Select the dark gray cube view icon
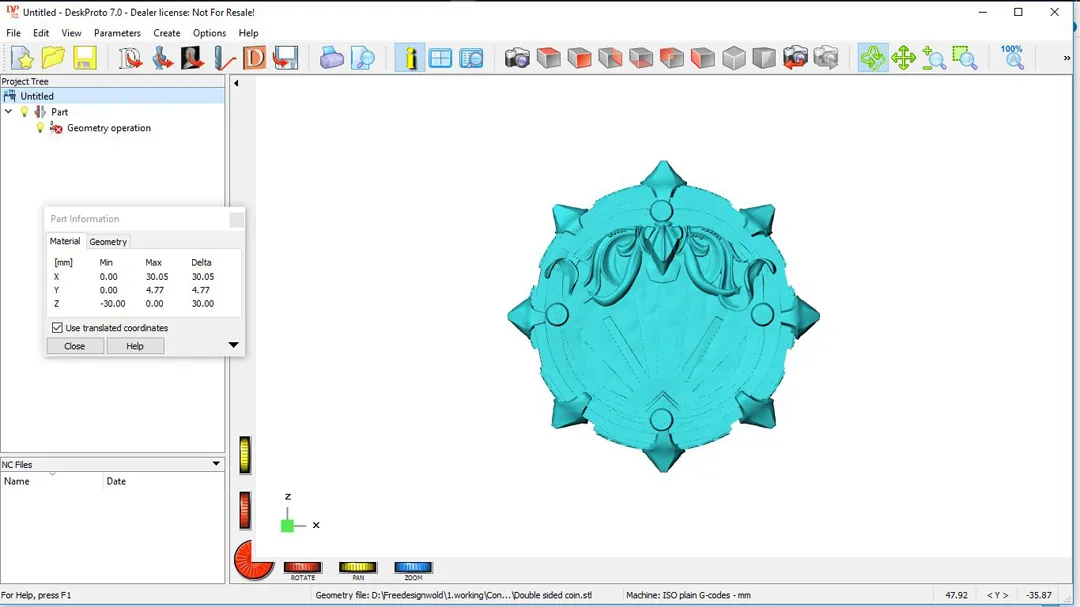The height and width of the screenshot is (607, 1080). click(765, 58)
